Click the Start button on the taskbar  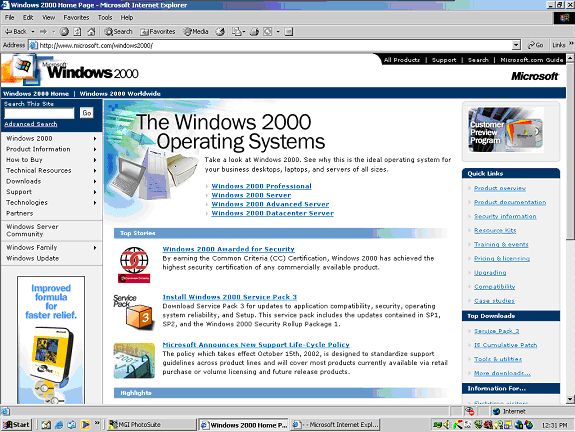click(x=17, y=425)
